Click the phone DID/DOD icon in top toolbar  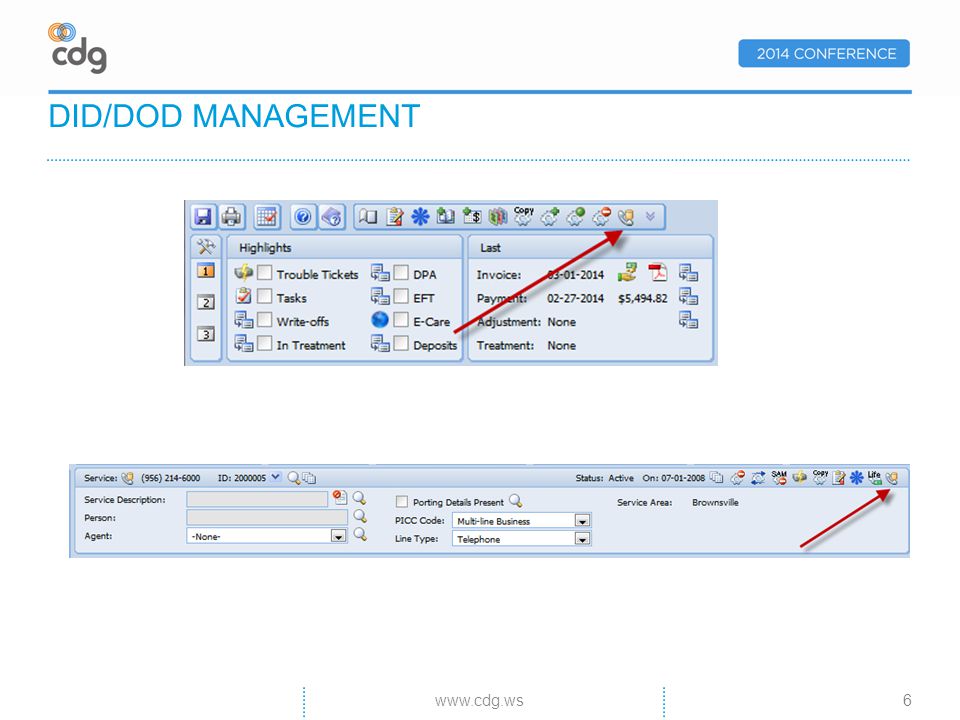[626, 217]
